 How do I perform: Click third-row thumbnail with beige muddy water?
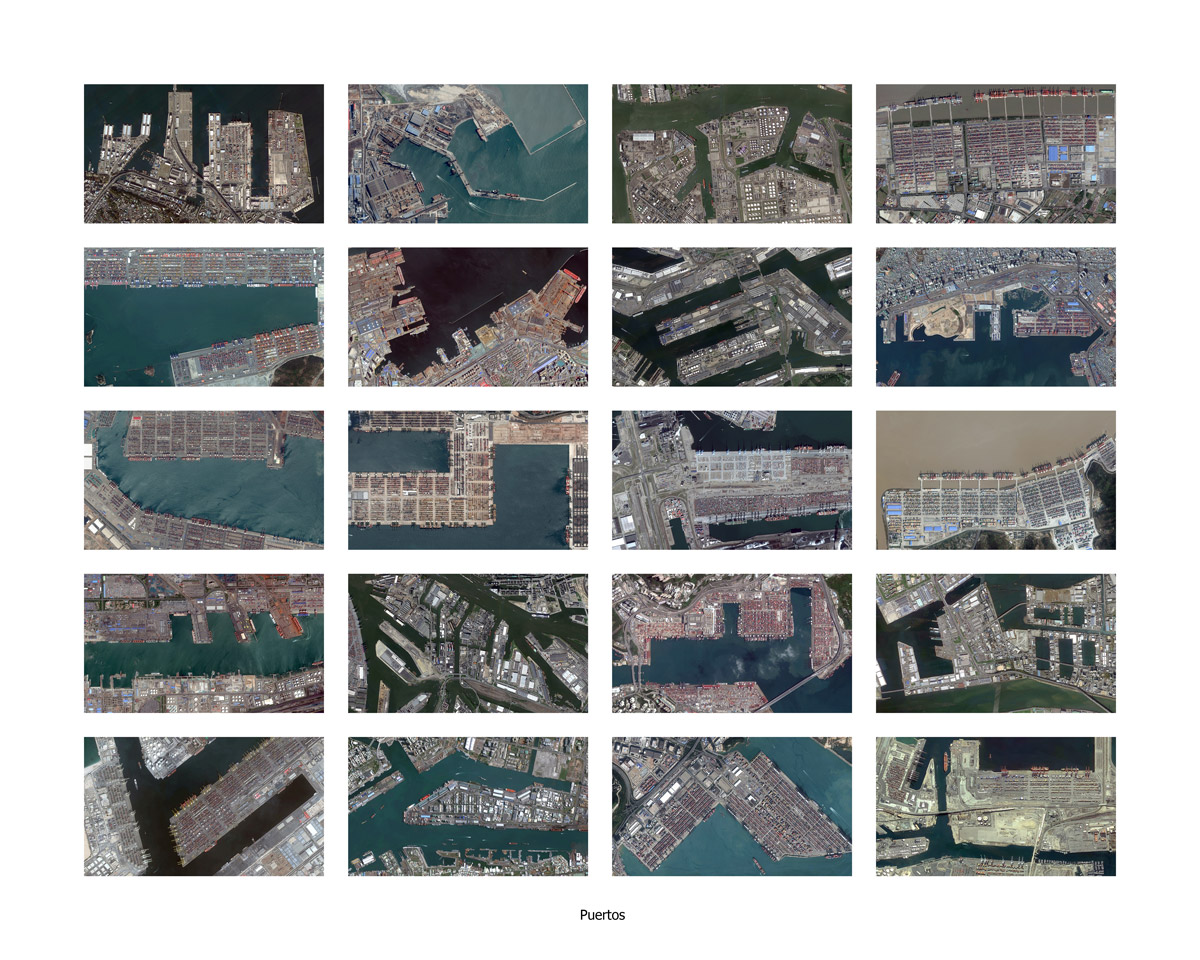pos(995,479)
